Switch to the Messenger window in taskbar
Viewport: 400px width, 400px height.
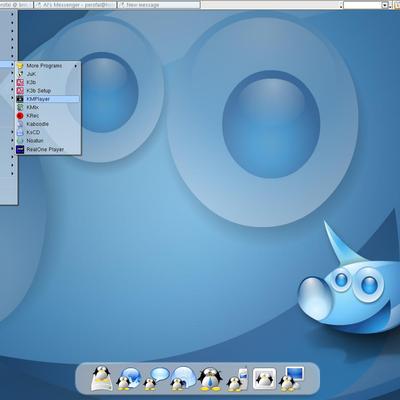tap(75, 5)
